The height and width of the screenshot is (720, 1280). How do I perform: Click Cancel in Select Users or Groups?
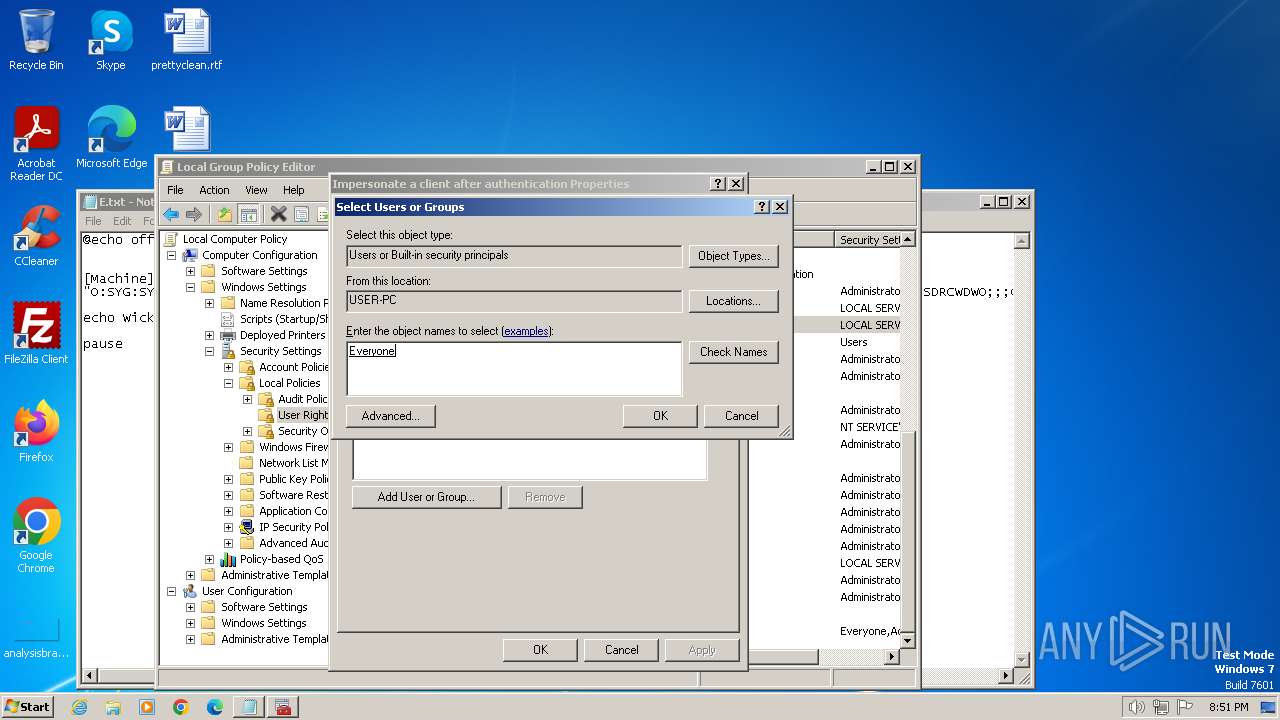click(x=741, y=416)
